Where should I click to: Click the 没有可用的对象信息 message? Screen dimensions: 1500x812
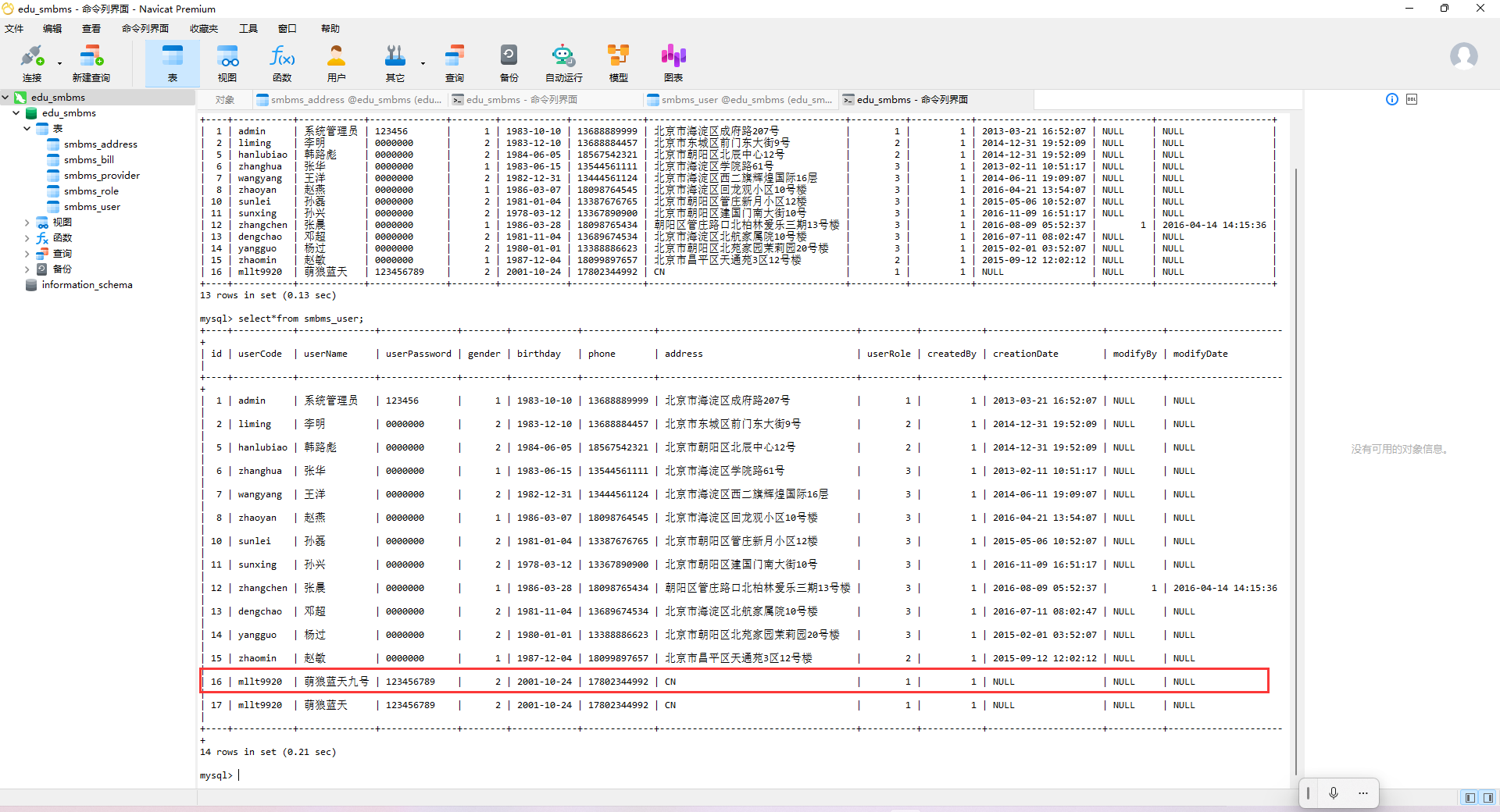(1401, 449)
